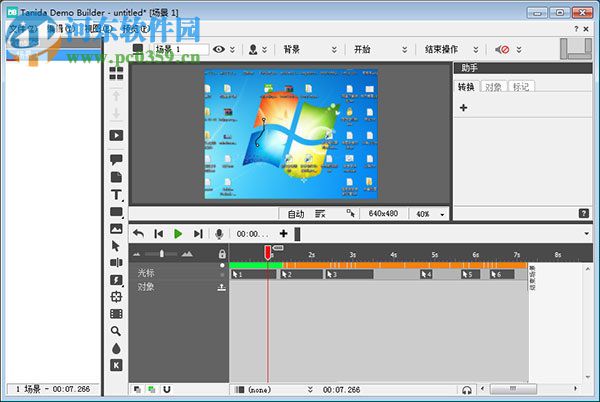The height and width of the screenshot is (402, 600).
Task: Select cursor clip 1 on timeline
Action: pyautogui.click(x=253, y=274)
